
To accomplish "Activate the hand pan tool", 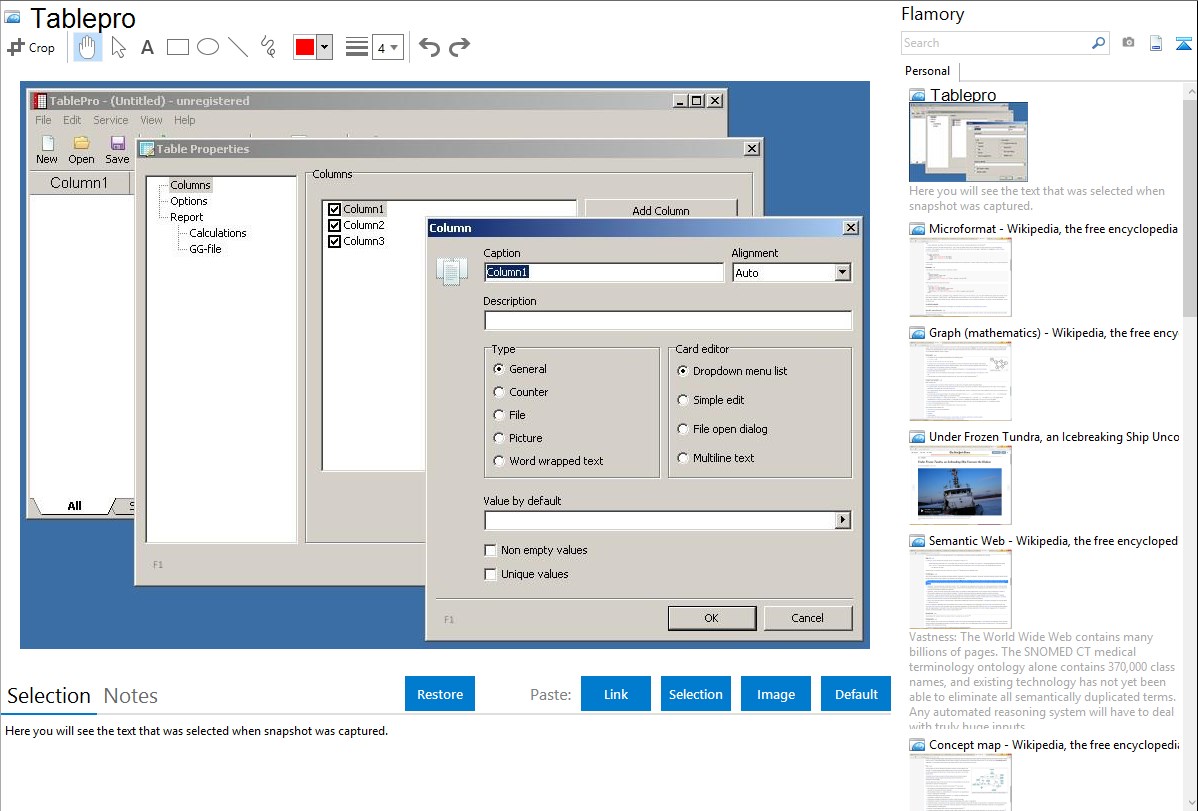I will (x=87, y=47).
